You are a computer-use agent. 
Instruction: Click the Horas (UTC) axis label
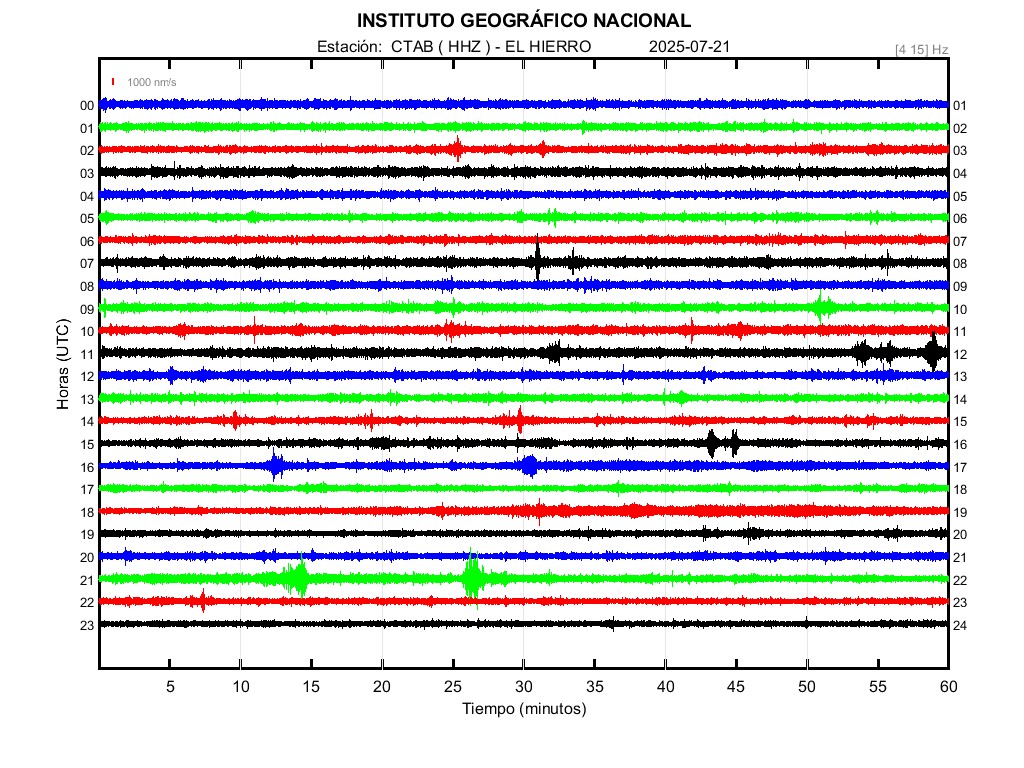[63, 364]
